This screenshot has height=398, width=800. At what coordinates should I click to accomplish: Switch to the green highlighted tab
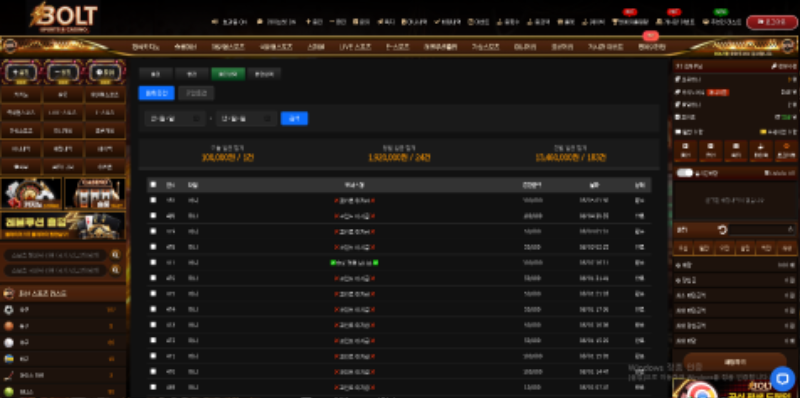coord(228,74)
